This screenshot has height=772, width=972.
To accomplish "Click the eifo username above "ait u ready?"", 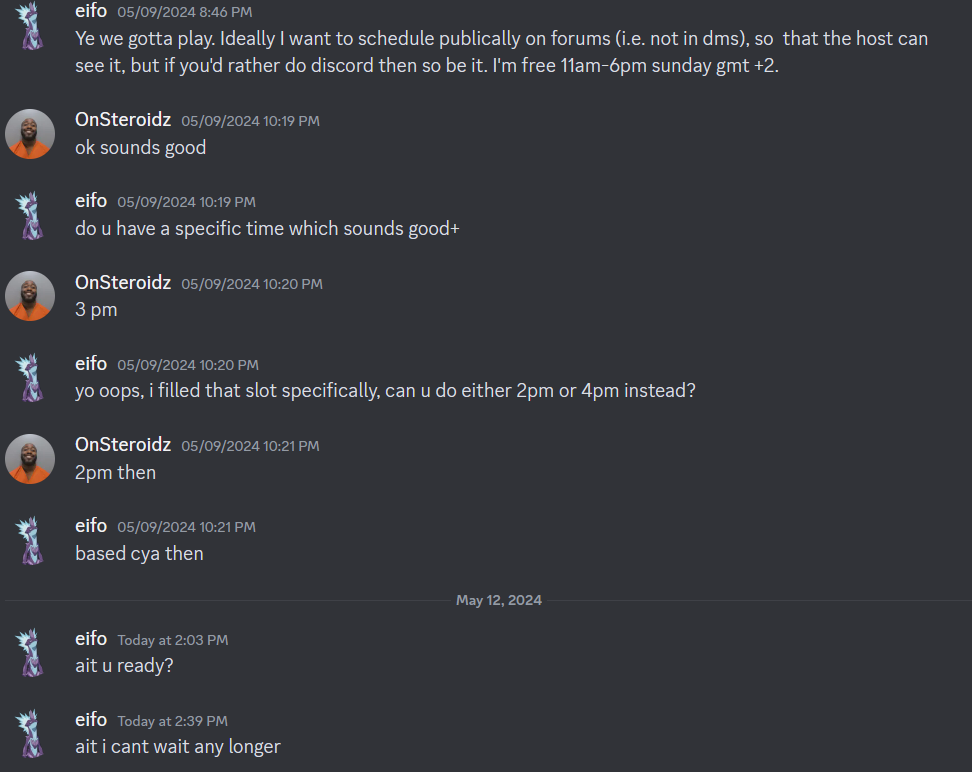I will pyautogui.click(x=91, y=639).
